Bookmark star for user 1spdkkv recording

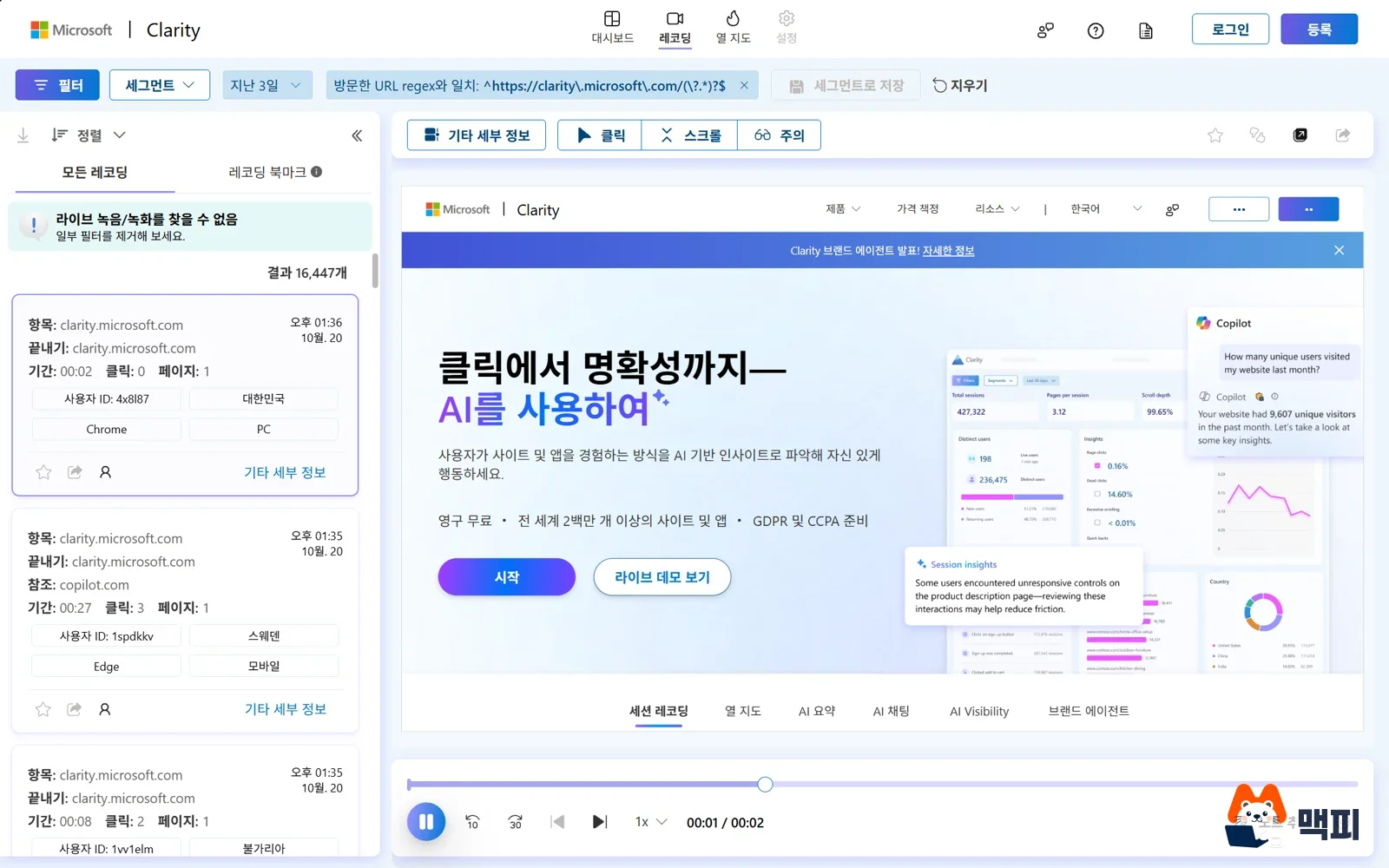point(43,709)
